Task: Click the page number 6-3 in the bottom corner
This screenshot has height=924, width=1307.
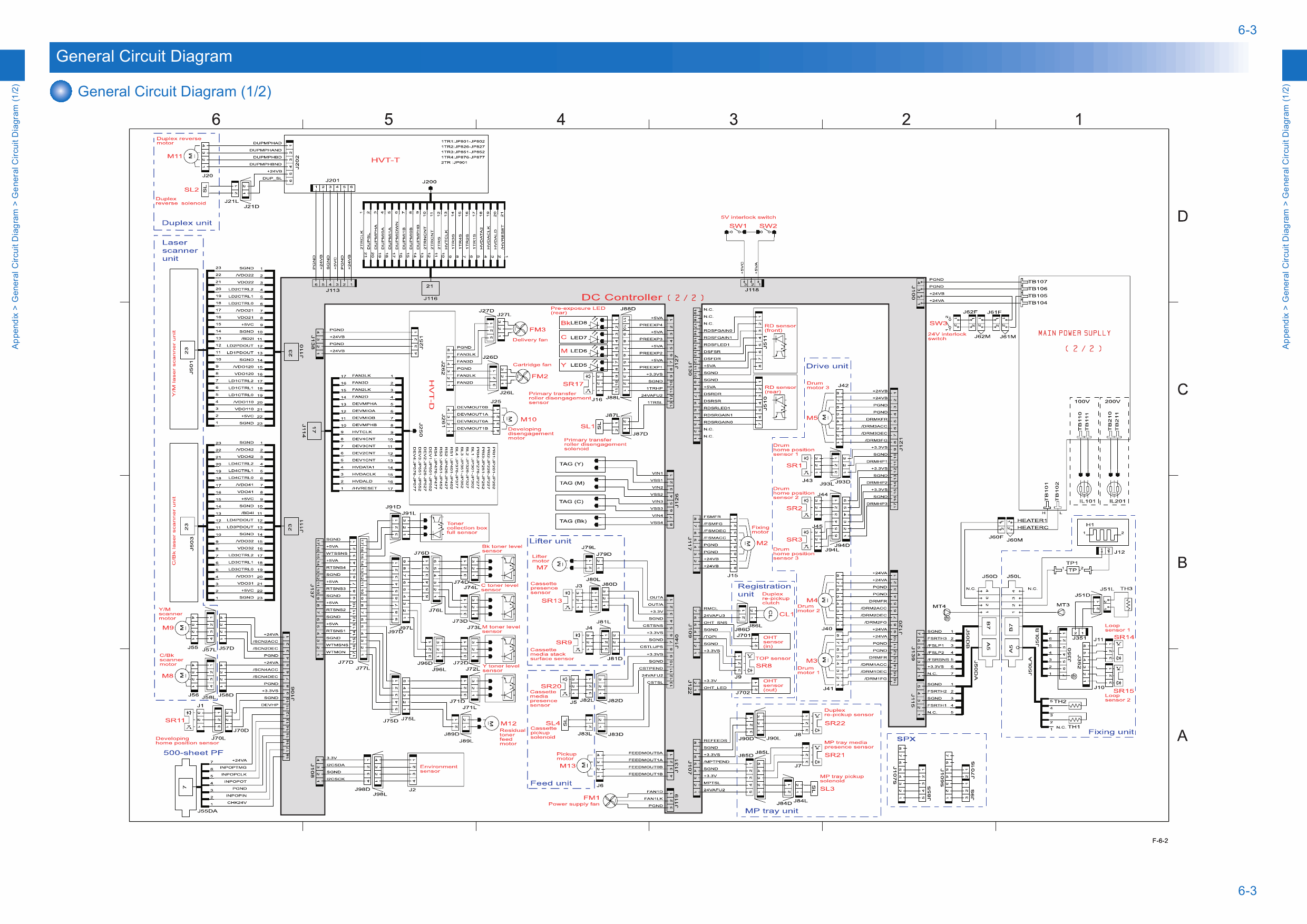Action: [x=1247, y=891]
